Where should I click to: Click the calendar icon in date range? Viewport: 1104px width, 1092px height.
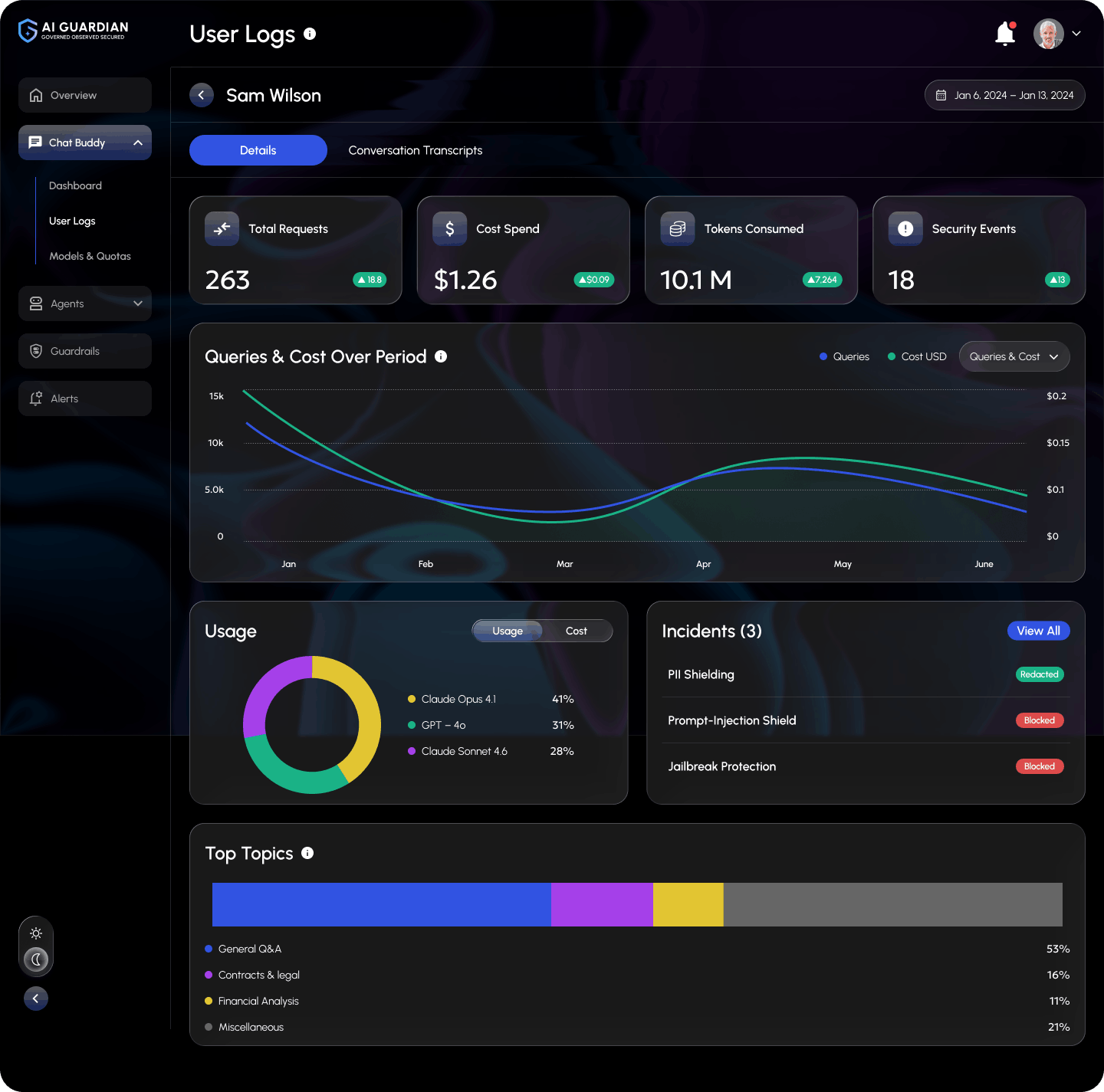pyautogui.click(x=941, y=96)
